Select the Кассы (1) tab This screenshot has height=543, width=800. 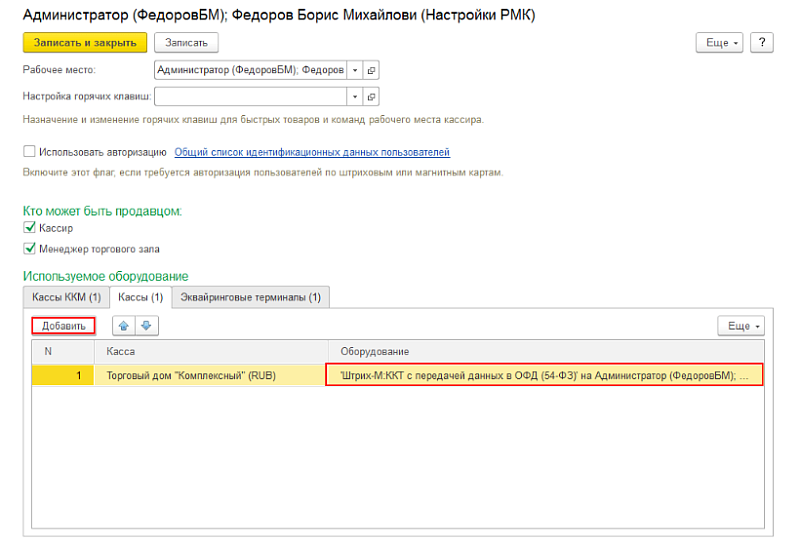[140, 297]
